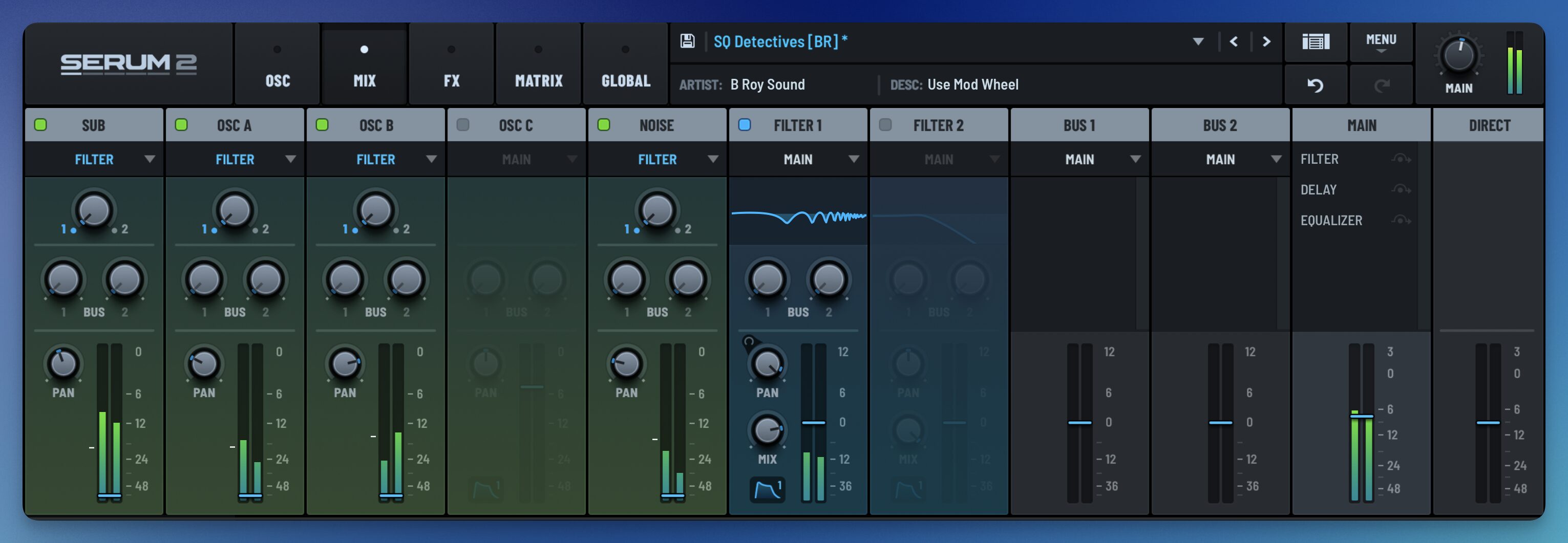
Task: Switch to the OSC tab
Action: tap(278, 64)
